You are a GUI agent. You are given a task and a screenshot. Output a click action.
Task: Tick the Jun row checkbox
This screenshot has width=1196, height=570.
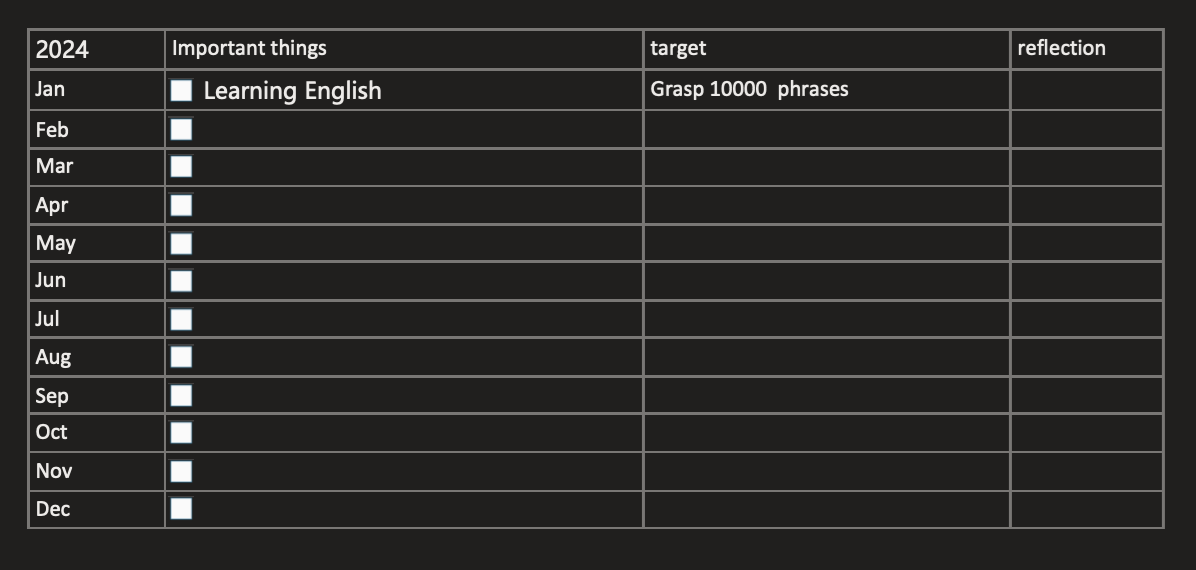[181, 280]
